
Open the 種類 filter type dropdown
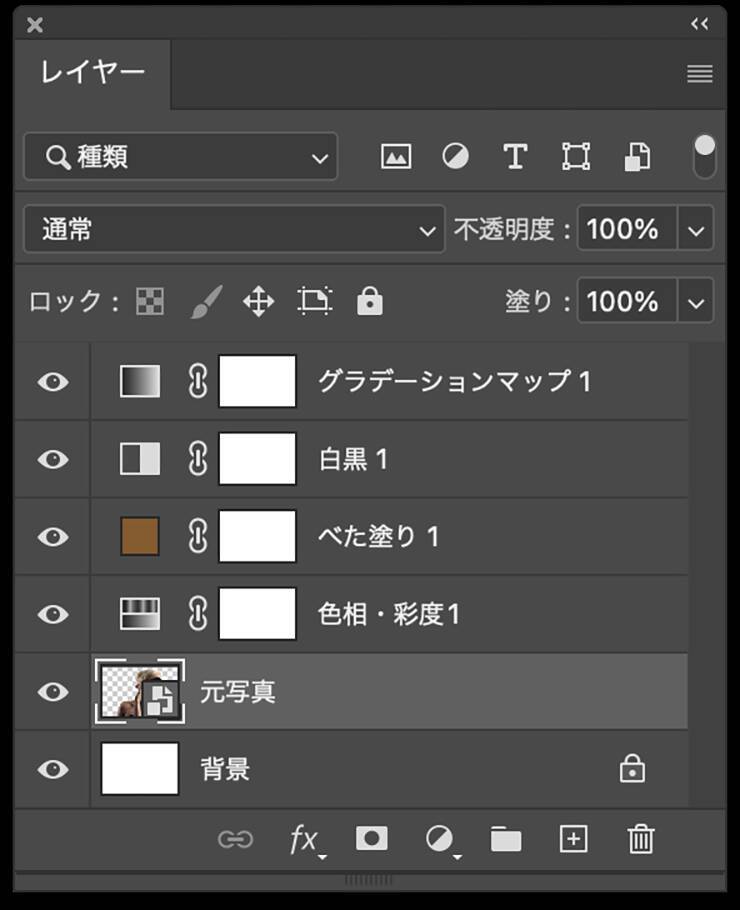[181, 157]
